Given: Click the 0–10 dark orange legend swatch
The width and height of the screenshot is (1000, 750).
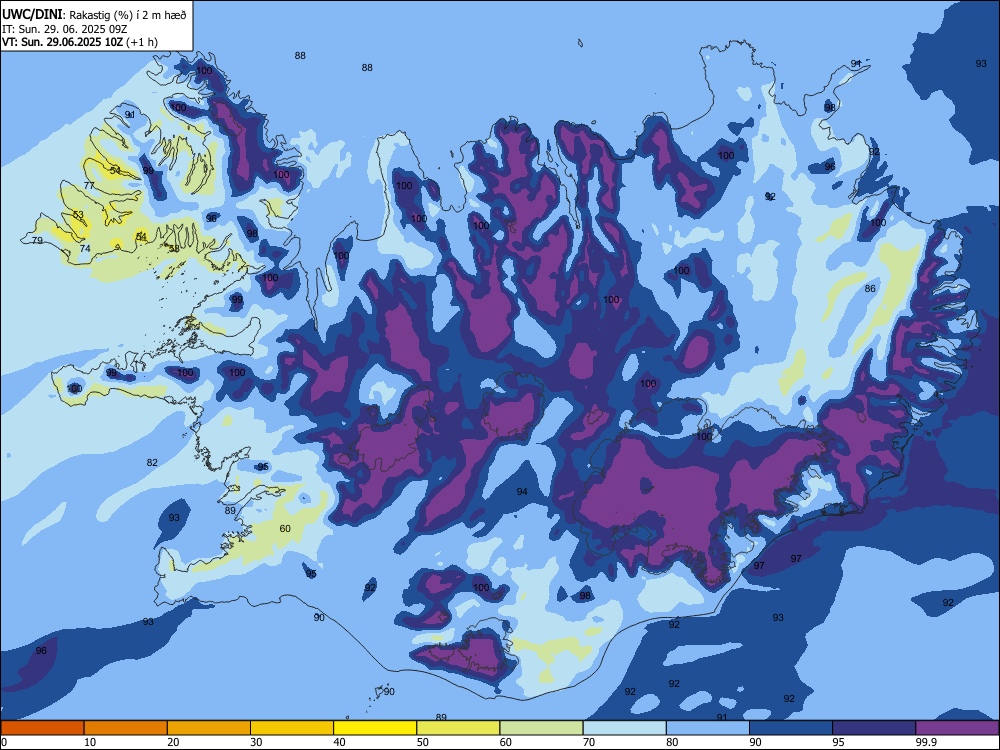Looking at the screenshot, I should pyautogui.click(x=42, y=728).
